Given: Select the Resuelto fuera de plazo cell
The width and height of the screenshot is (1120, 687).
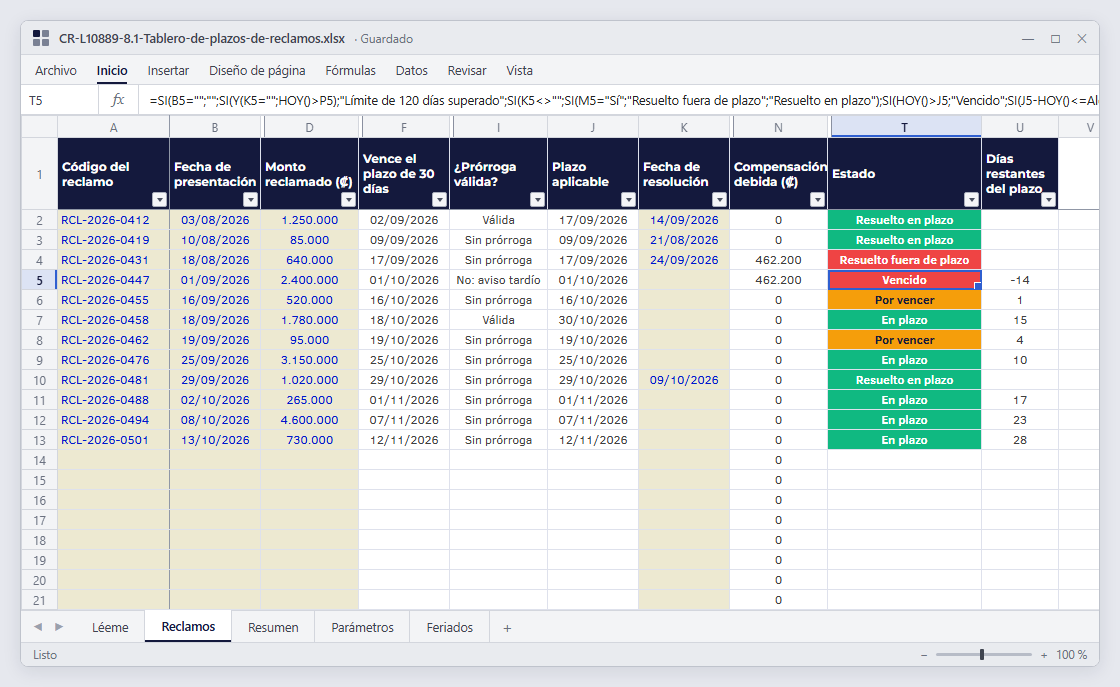Looking at the screenshot, I should coord(904,260).
